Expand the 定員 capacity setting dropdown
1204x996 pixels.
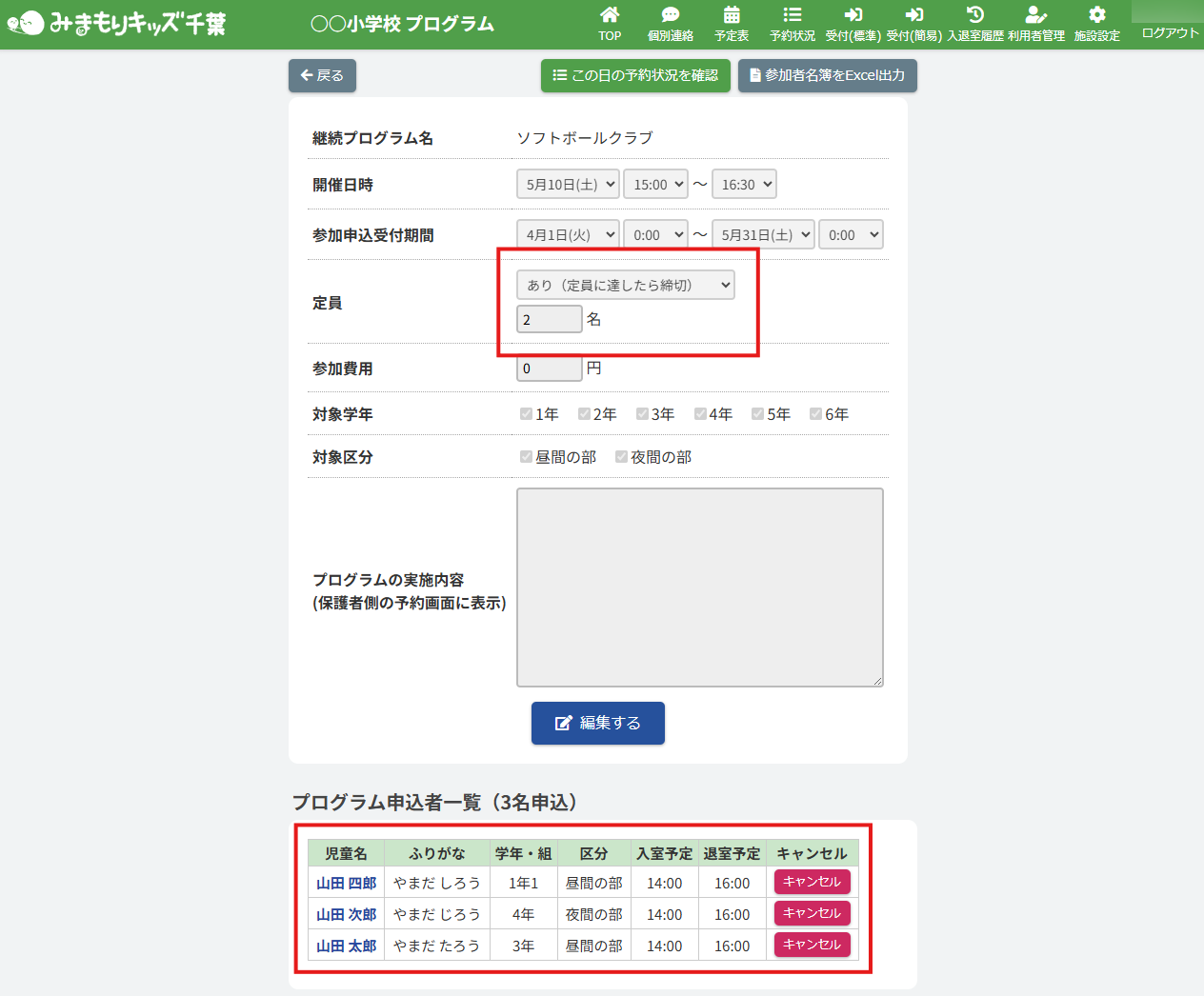[625, 285]
